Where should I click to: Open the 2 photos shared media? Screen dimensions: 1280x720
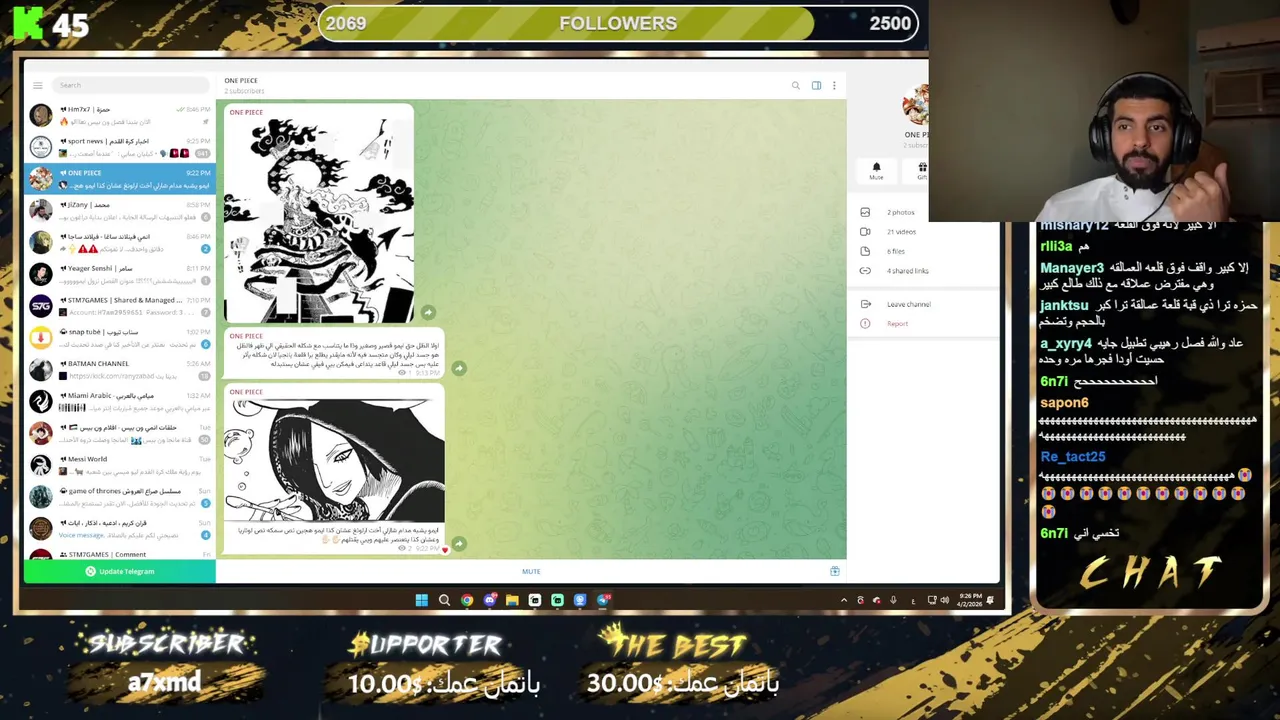click(901, 212)
